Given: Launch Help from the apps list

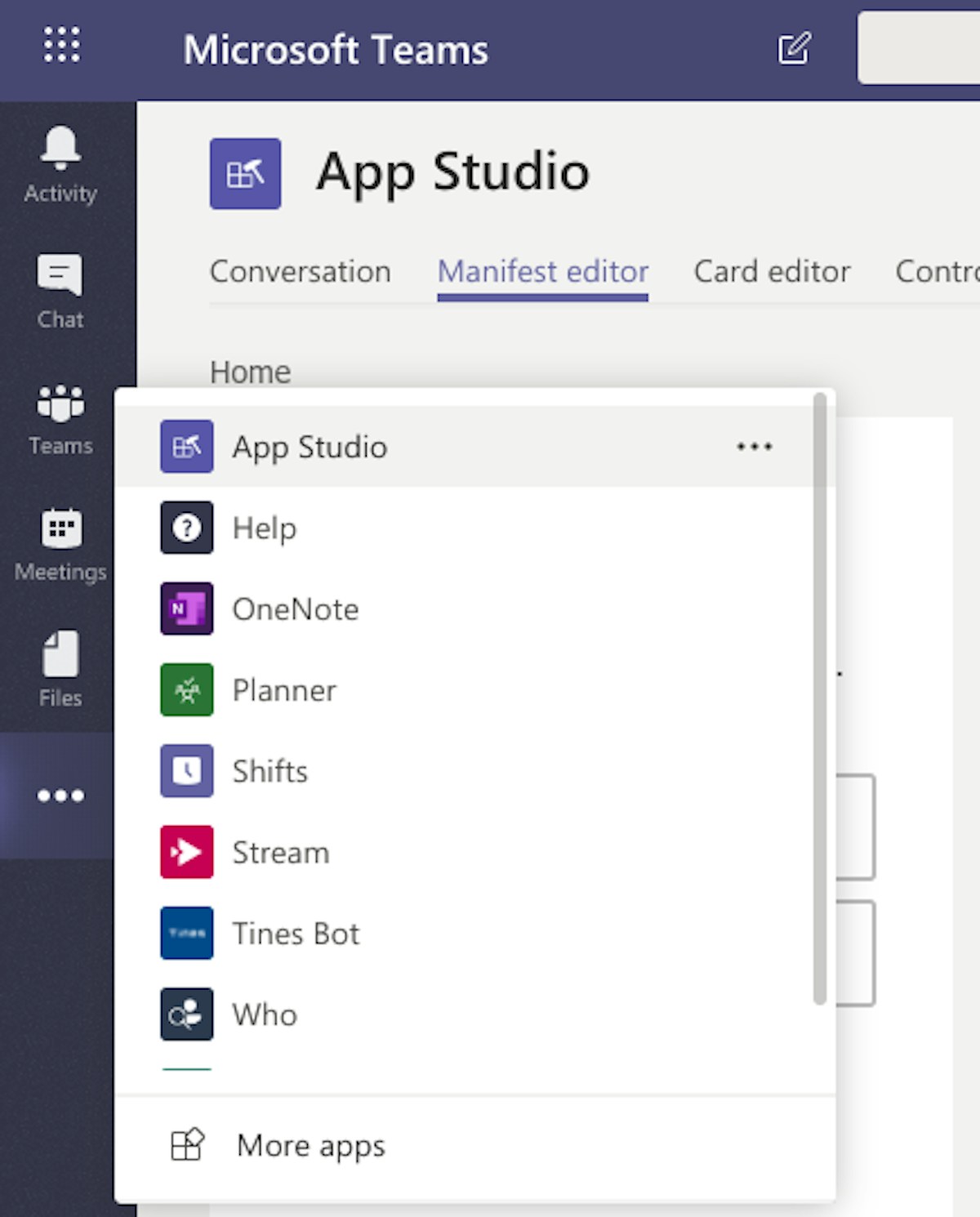Looking at the screenshot, I should tap(264, 528).
